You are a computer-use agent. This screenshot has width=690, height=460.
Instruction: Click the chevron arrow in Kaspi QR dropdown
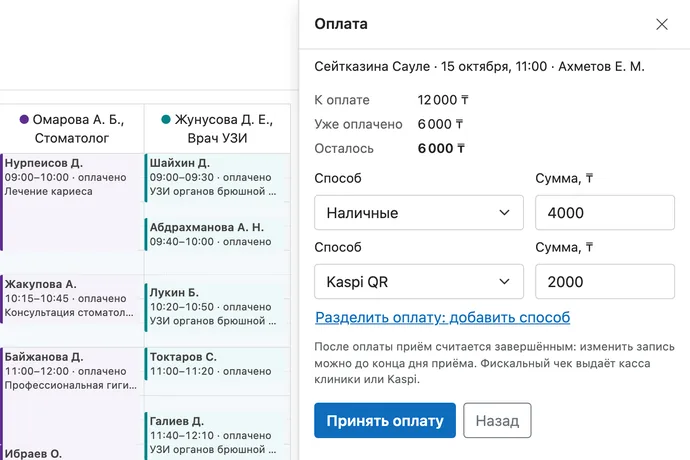[x=504, y=282]
